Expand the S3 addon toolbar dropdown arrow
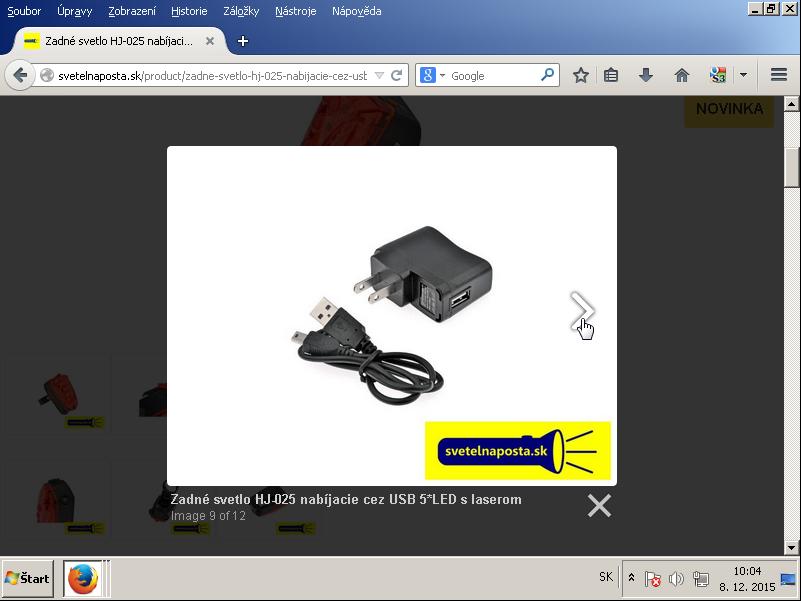Screen dimensions: 801x601 tap(743, 76)
